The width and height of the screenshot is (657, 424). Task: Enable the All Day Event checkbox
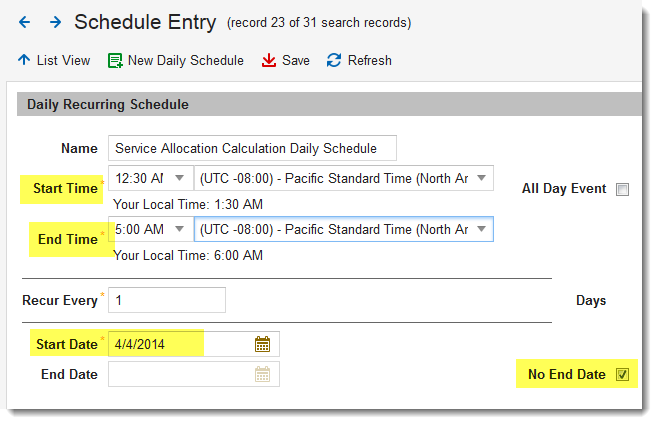tap(622, 189)
